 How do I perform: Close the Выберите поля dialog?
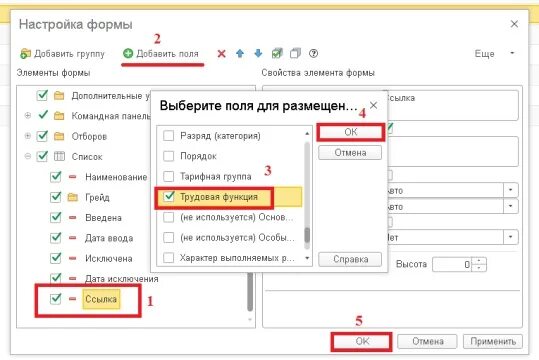(374, 105)
